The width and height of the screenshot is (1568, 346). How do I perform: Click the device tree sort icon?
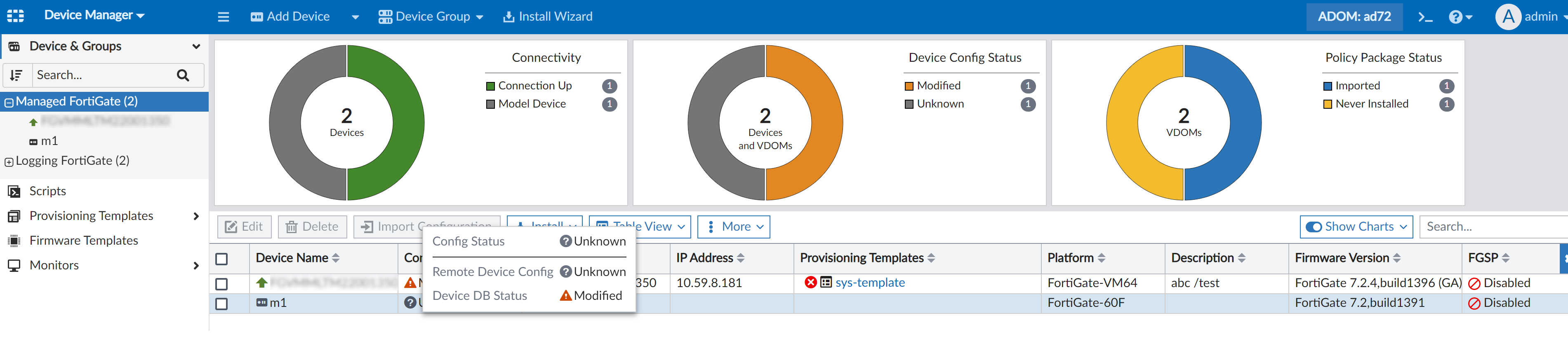(16, 75)
